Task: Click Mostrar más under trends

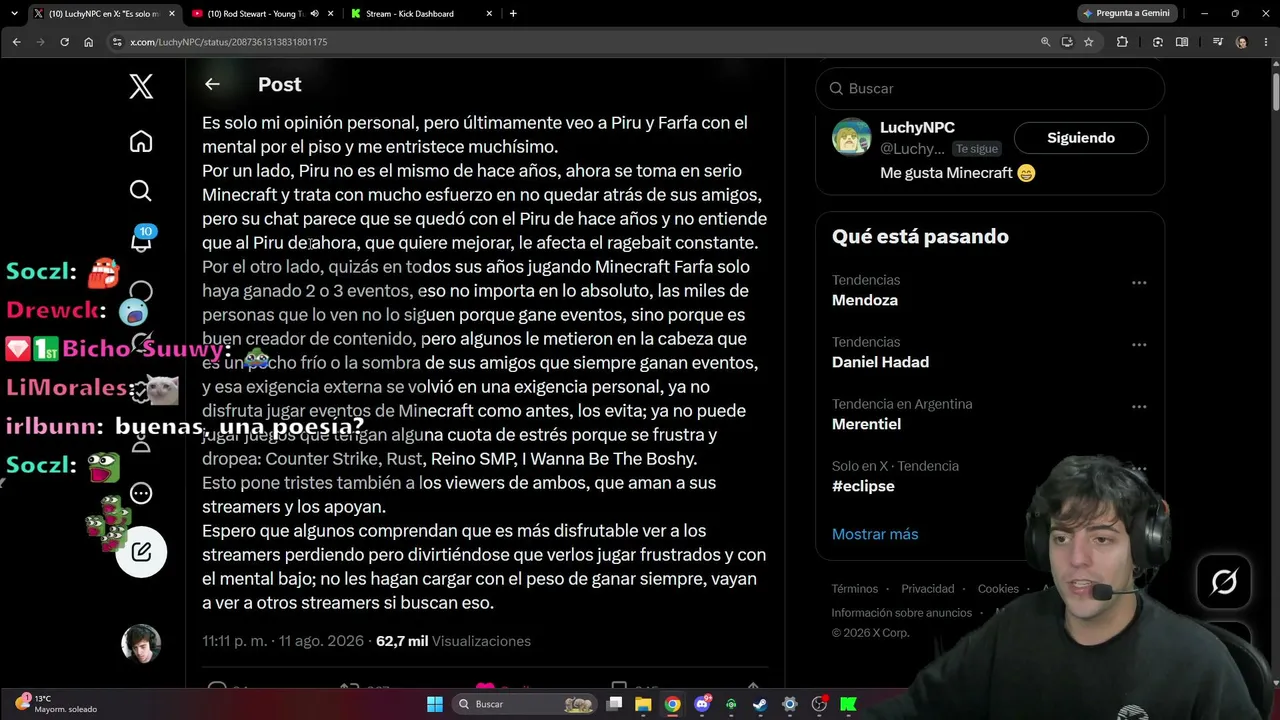Action: (875, 534)
